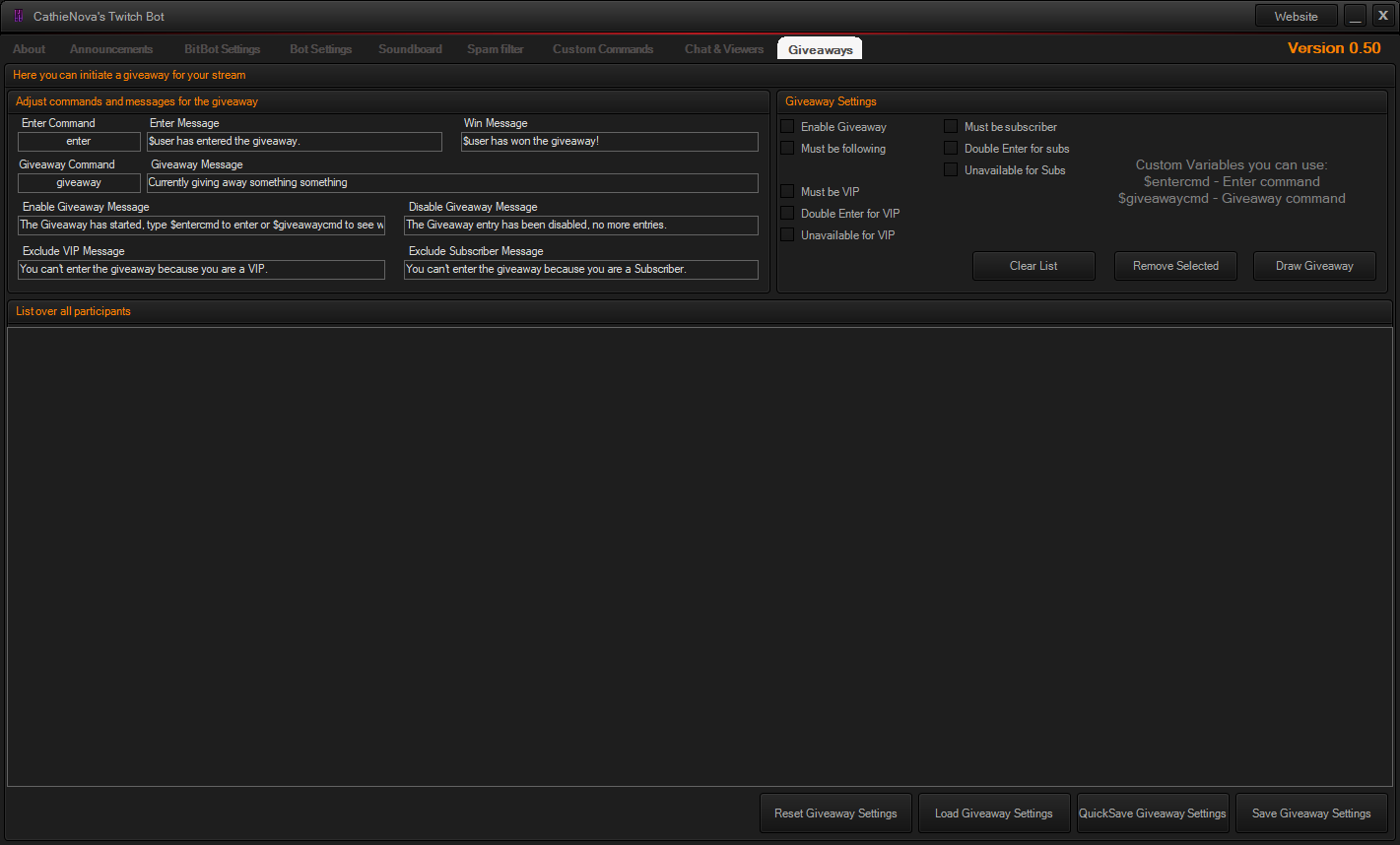Click QuickSave Giveaway Settings
The width and height of the screenshot is (1400, 845).
[x=1153, y=813]
